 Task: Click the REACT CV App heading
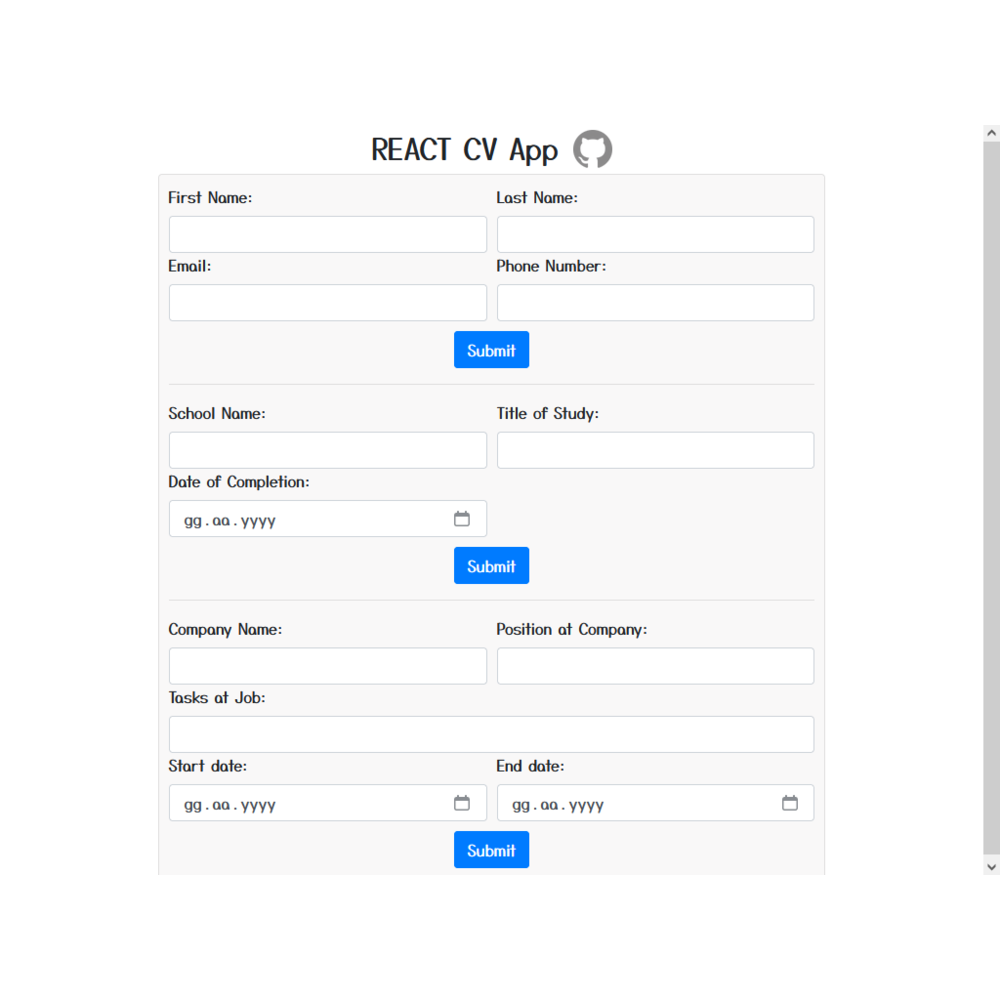point(464,151)
